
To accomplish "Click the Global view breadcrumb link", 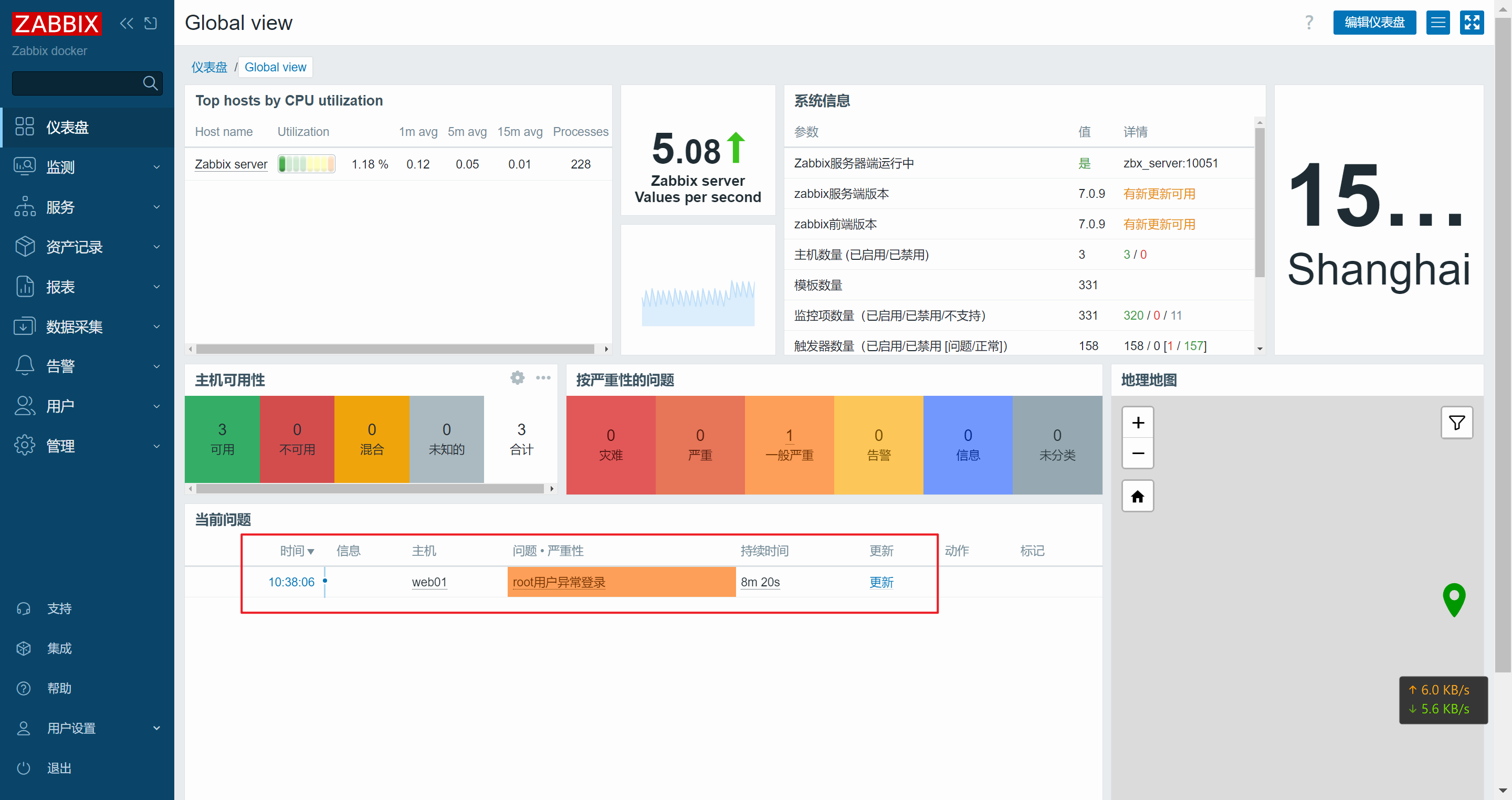I will [275, 67].
